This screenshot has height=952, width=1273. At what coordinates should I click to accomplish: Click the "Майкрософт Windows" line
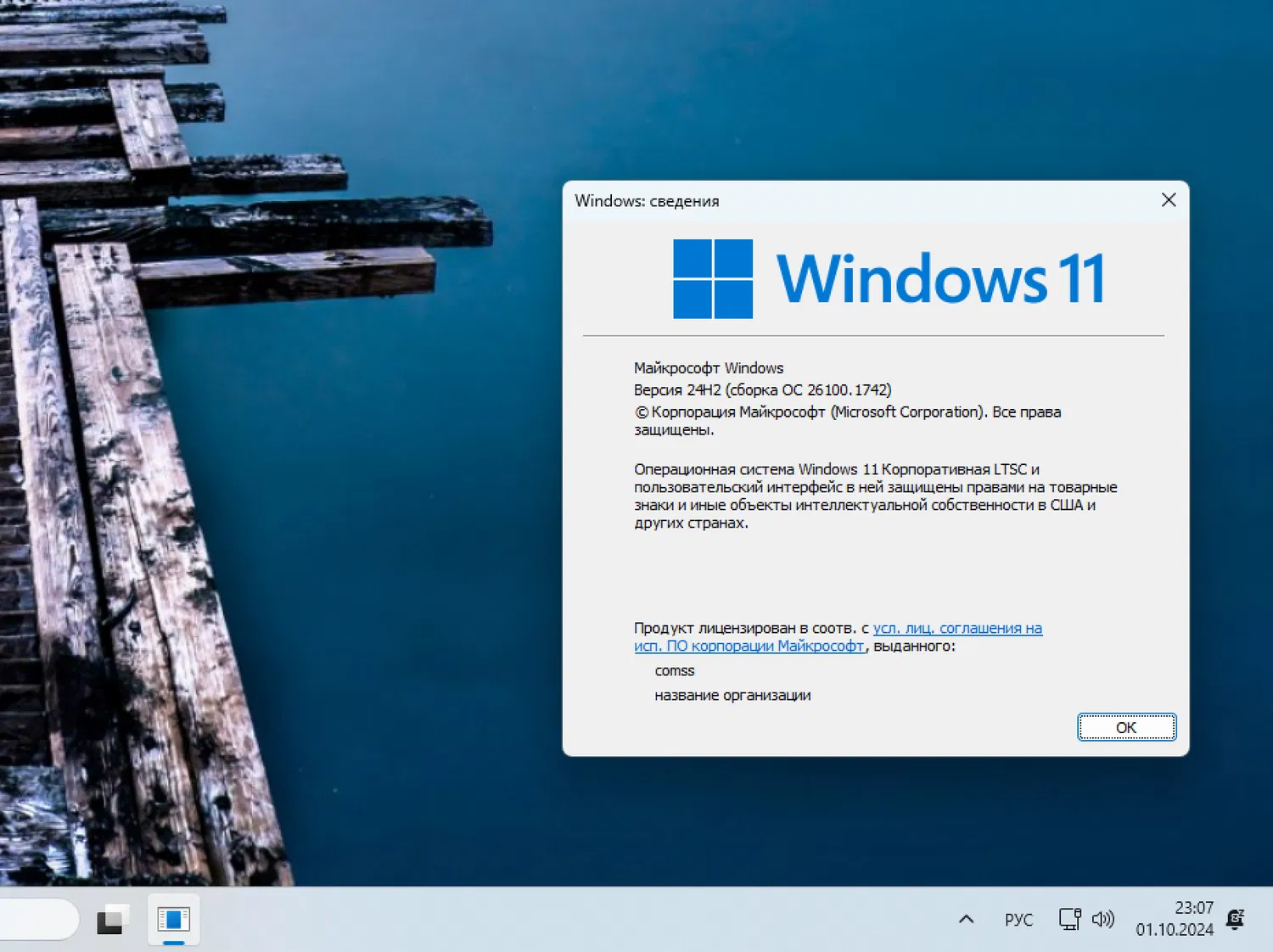point(709,368)
